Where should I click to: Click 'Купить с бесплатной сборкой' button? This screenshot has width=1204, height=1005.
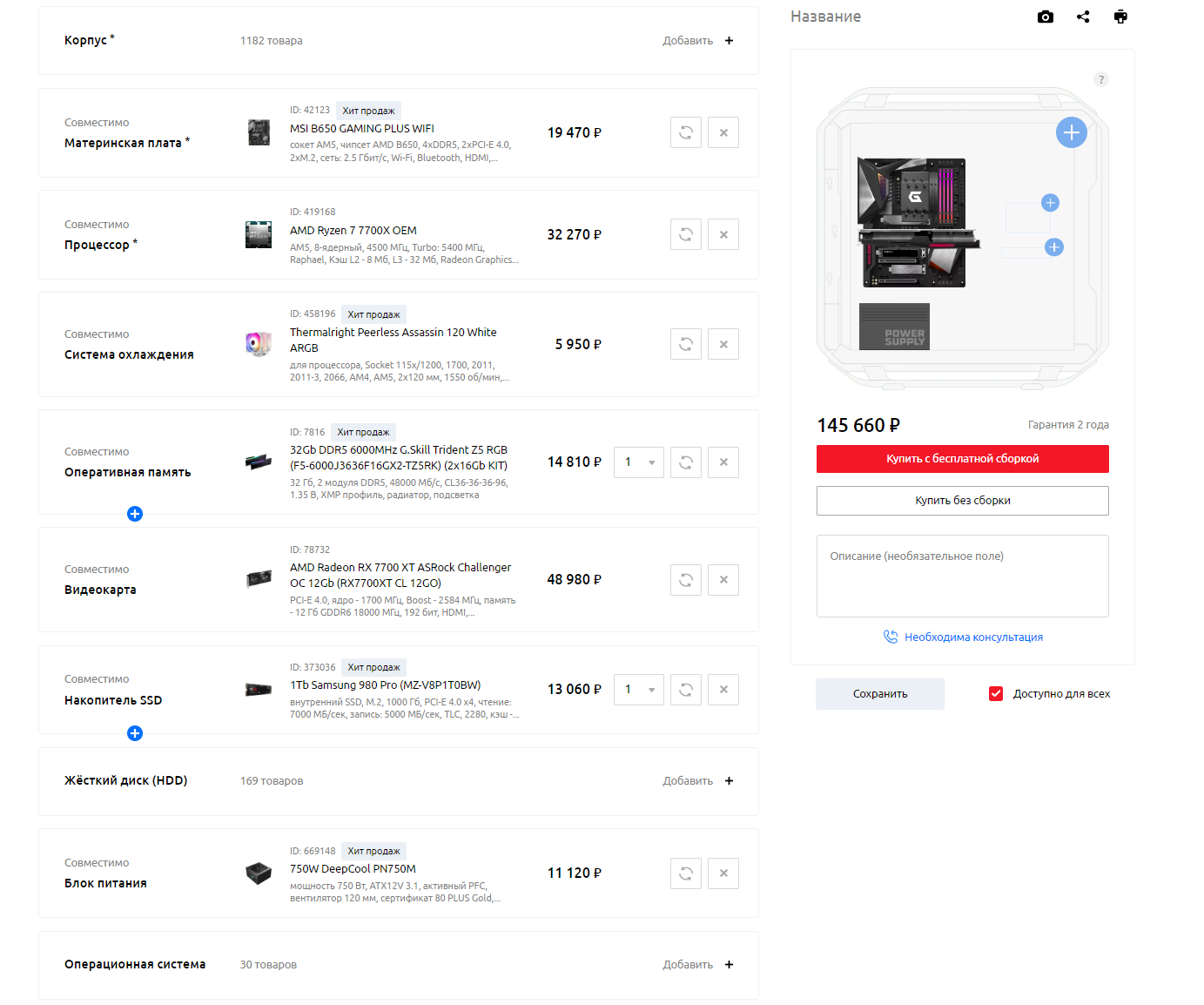coord(963,459)
